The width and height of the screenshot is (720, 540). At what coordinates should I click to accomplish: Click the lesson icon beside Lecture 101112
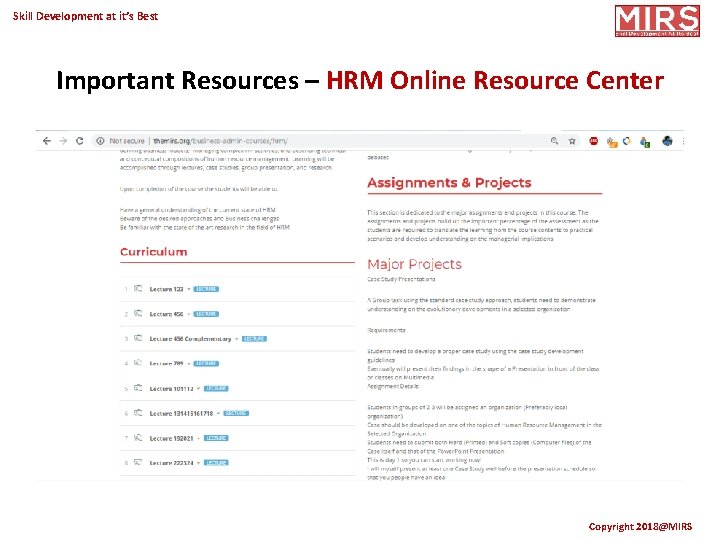[x=138, y=388]
